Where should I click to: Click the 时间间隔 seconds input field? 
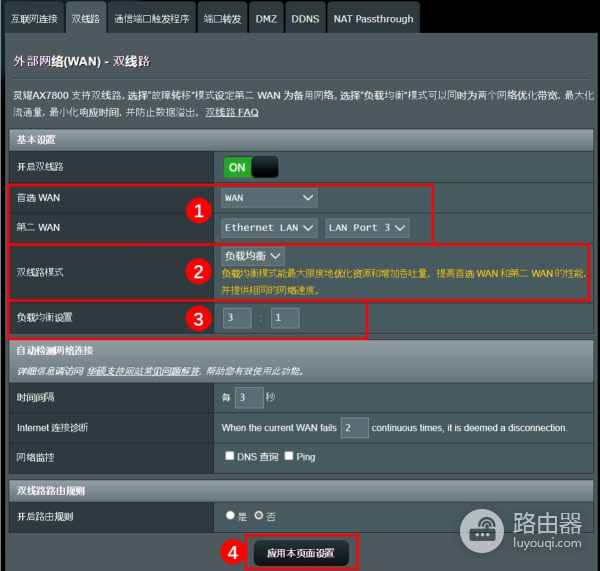(x=249, y=397)
